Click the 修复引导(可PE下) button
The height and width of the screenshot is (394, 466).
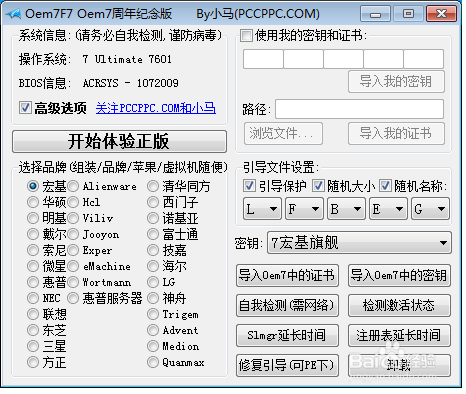287,365
